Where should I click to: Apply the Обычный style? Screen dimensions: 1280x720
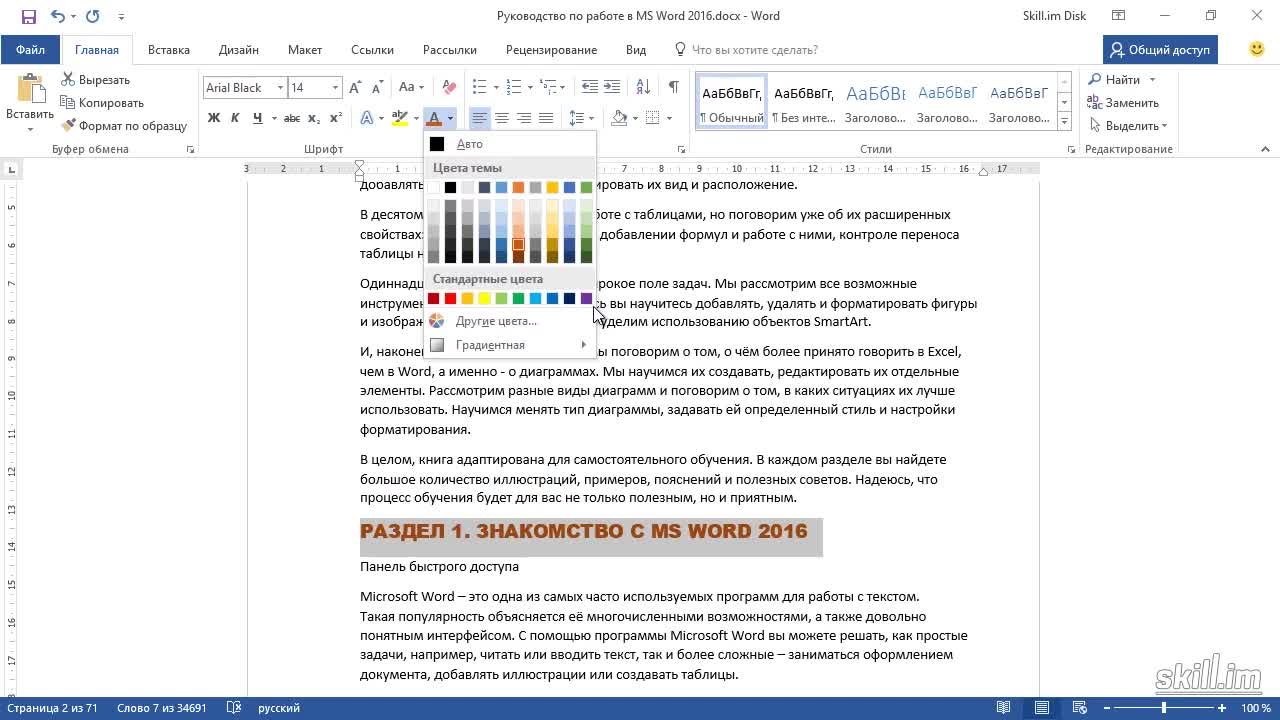click(731, 102)
